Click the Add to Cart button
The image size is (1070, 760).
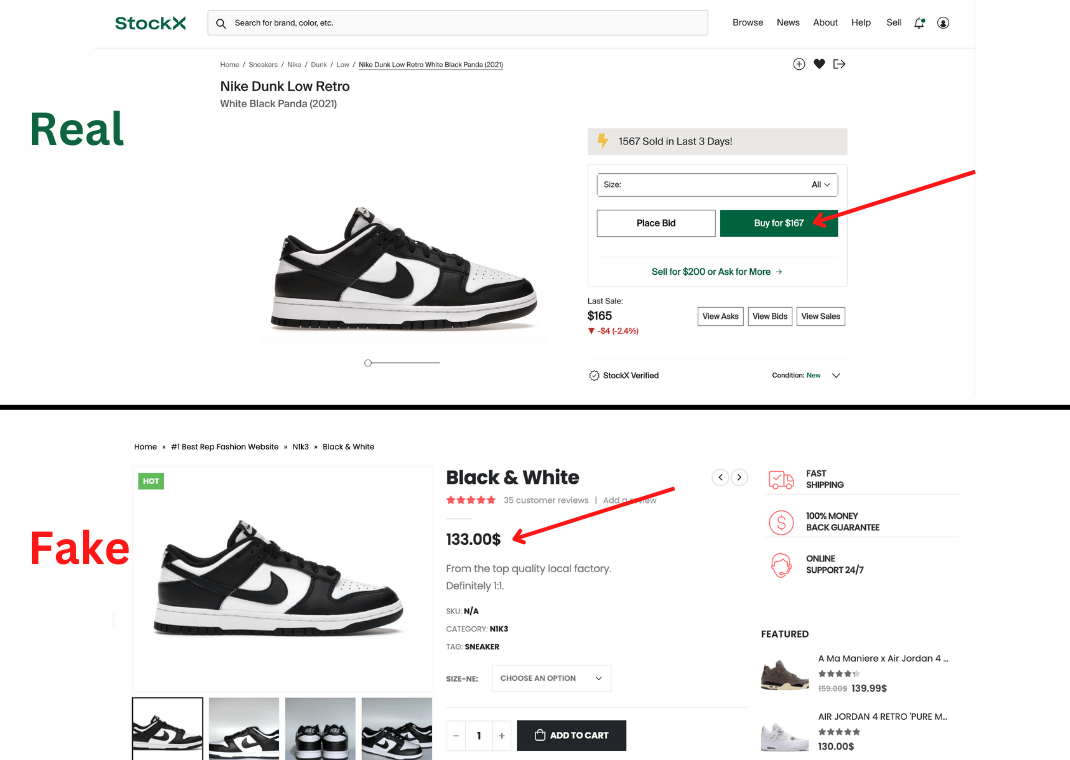click(x=571, y=736)
